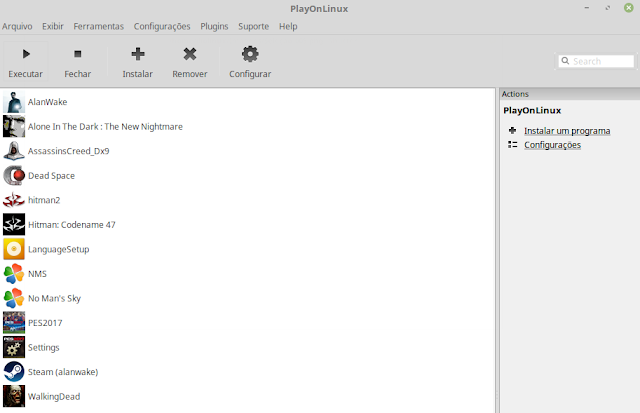
Task: Select the WalkingDead entry text
Action: (54, 397)
